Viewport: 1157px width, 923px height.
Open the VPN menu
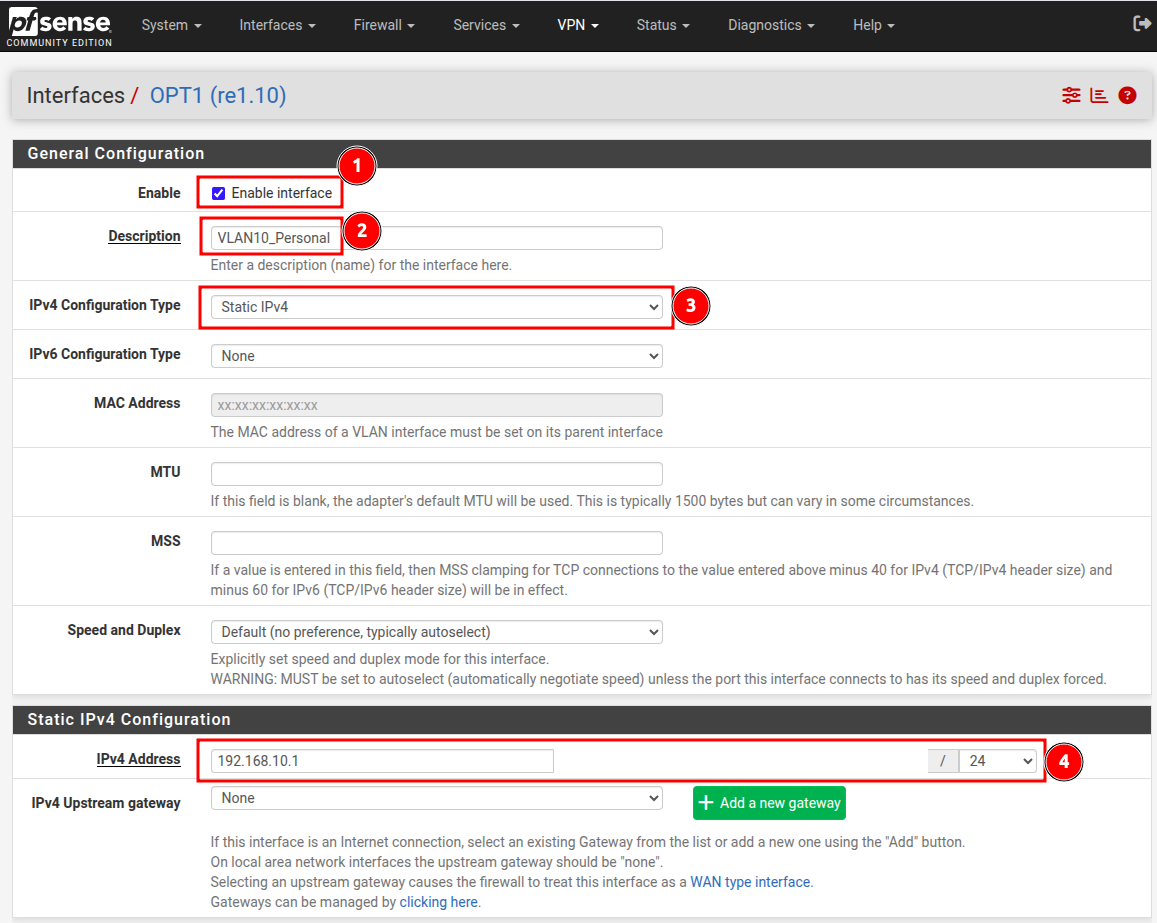[578, 25]
